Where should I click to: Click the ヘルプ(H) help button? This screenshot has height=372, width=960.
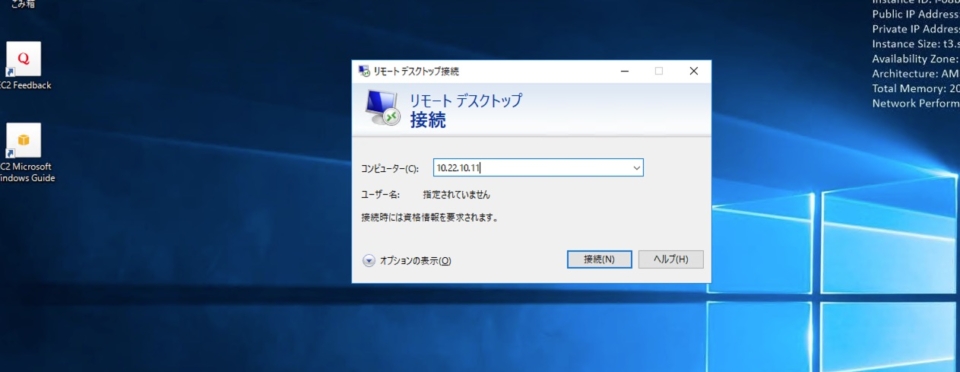pyautogui.click(x=670, y=259)
